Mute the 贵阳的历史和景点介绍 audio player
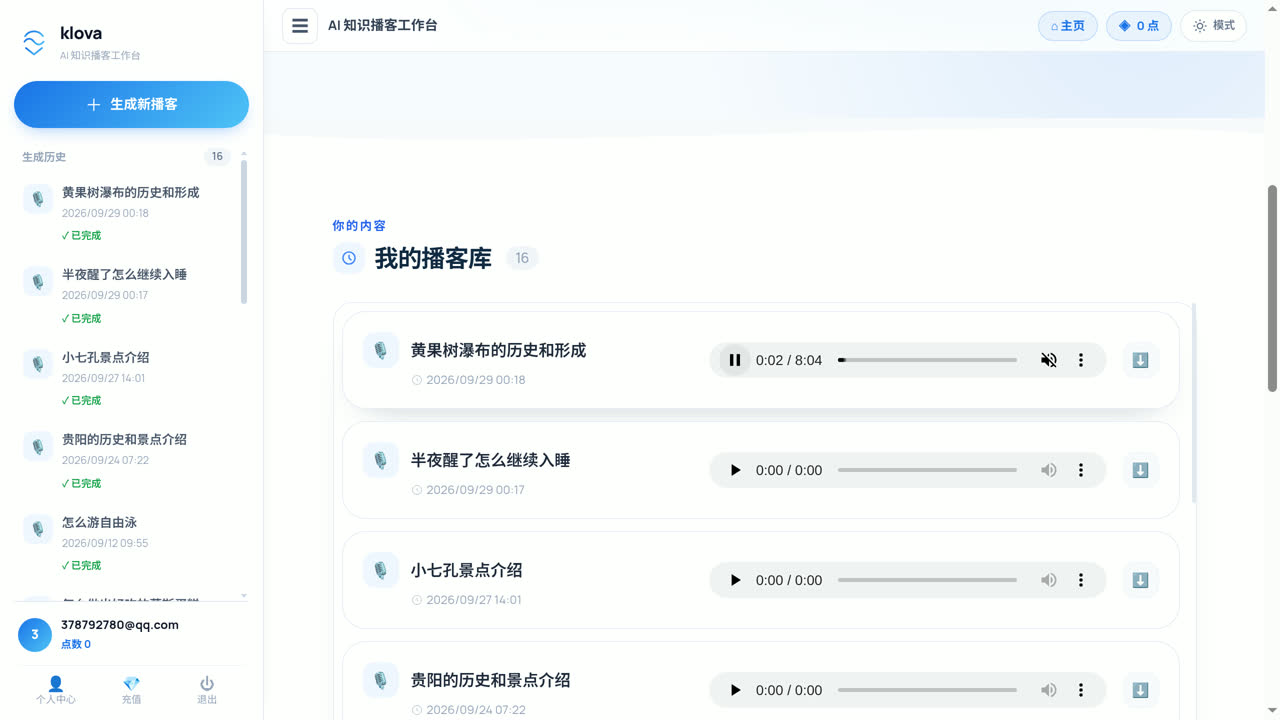The width and height of the screenshot is (1280, 720). coord(1049,690)
